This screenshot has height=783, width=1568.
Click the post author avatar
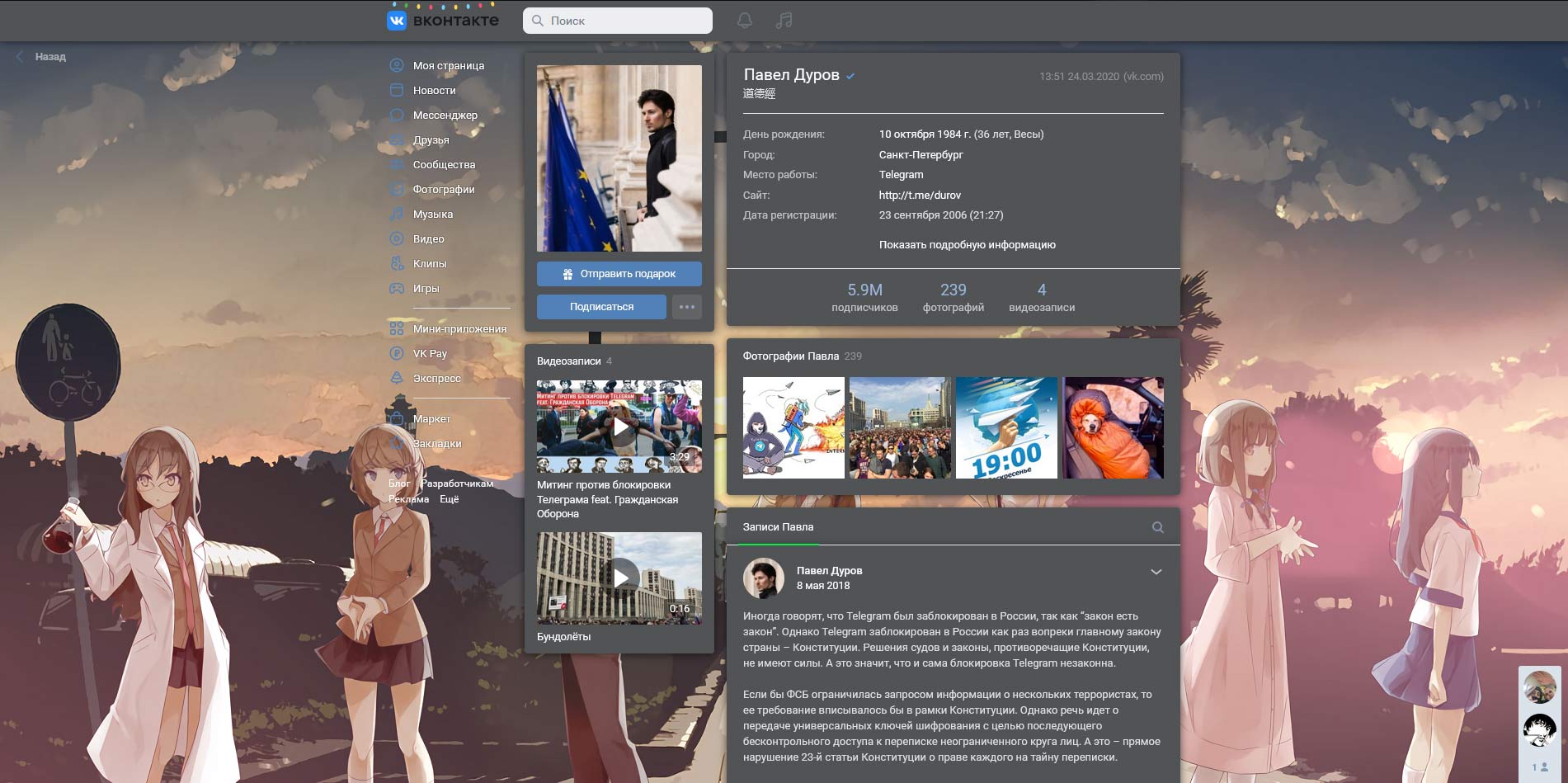pyautogui.click(x=764, y=578)
